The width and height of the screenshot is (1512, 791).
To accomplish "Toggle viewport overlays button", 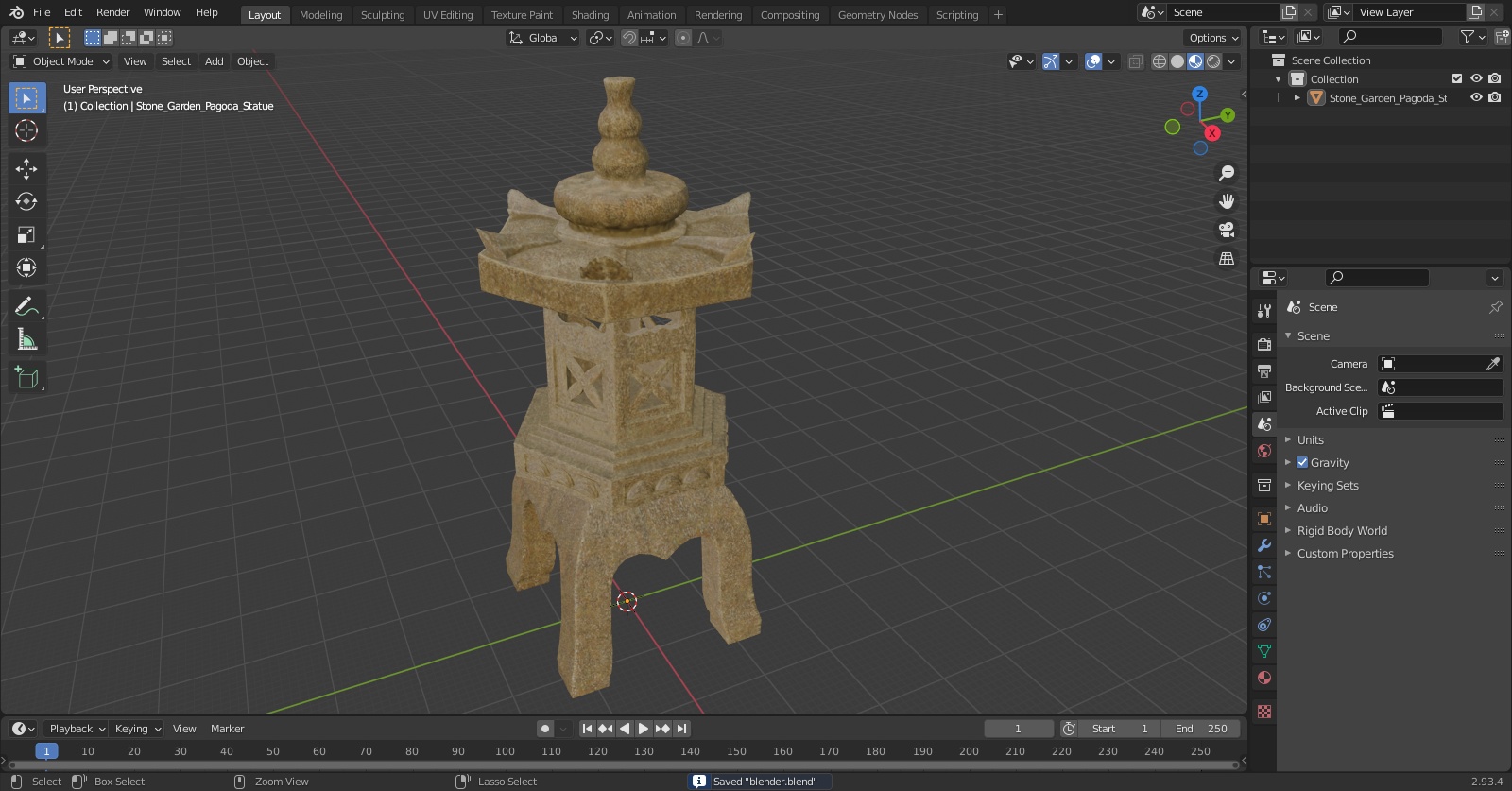I will click(x=1093, y=61).
